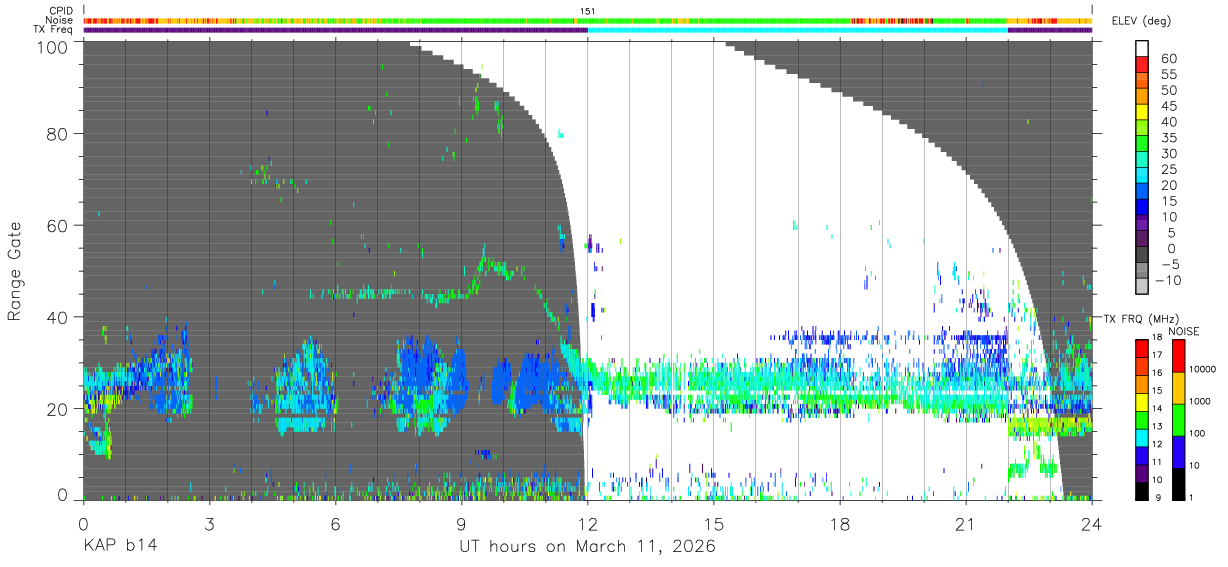This screenshot has width=1228, height=567.
Task: Click the 18 tick on TX frequency legend
Action: tap(1158, 338)
